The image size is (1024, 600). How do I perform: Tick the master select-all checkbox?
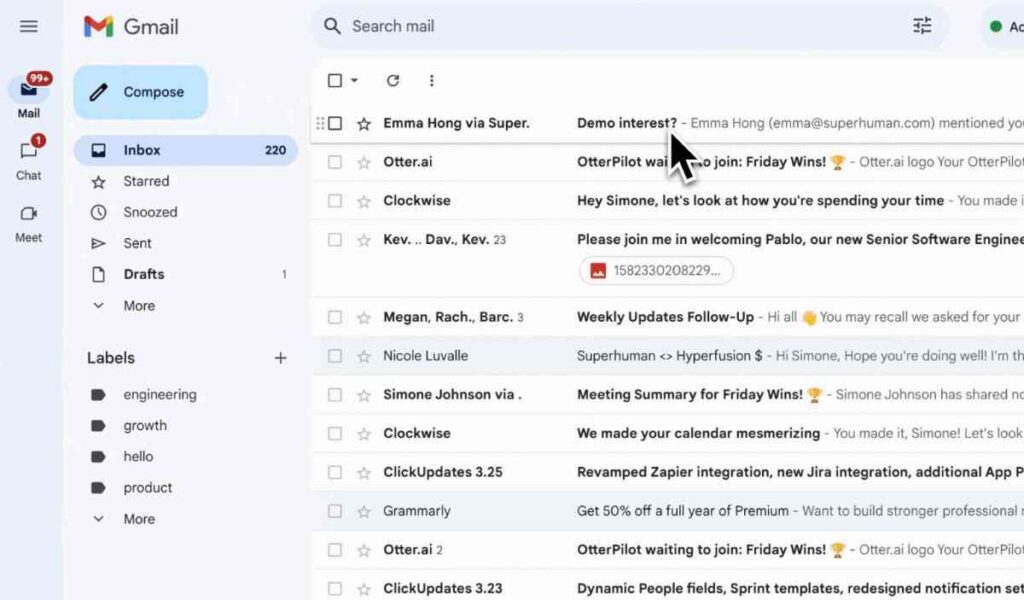point(334,80)
